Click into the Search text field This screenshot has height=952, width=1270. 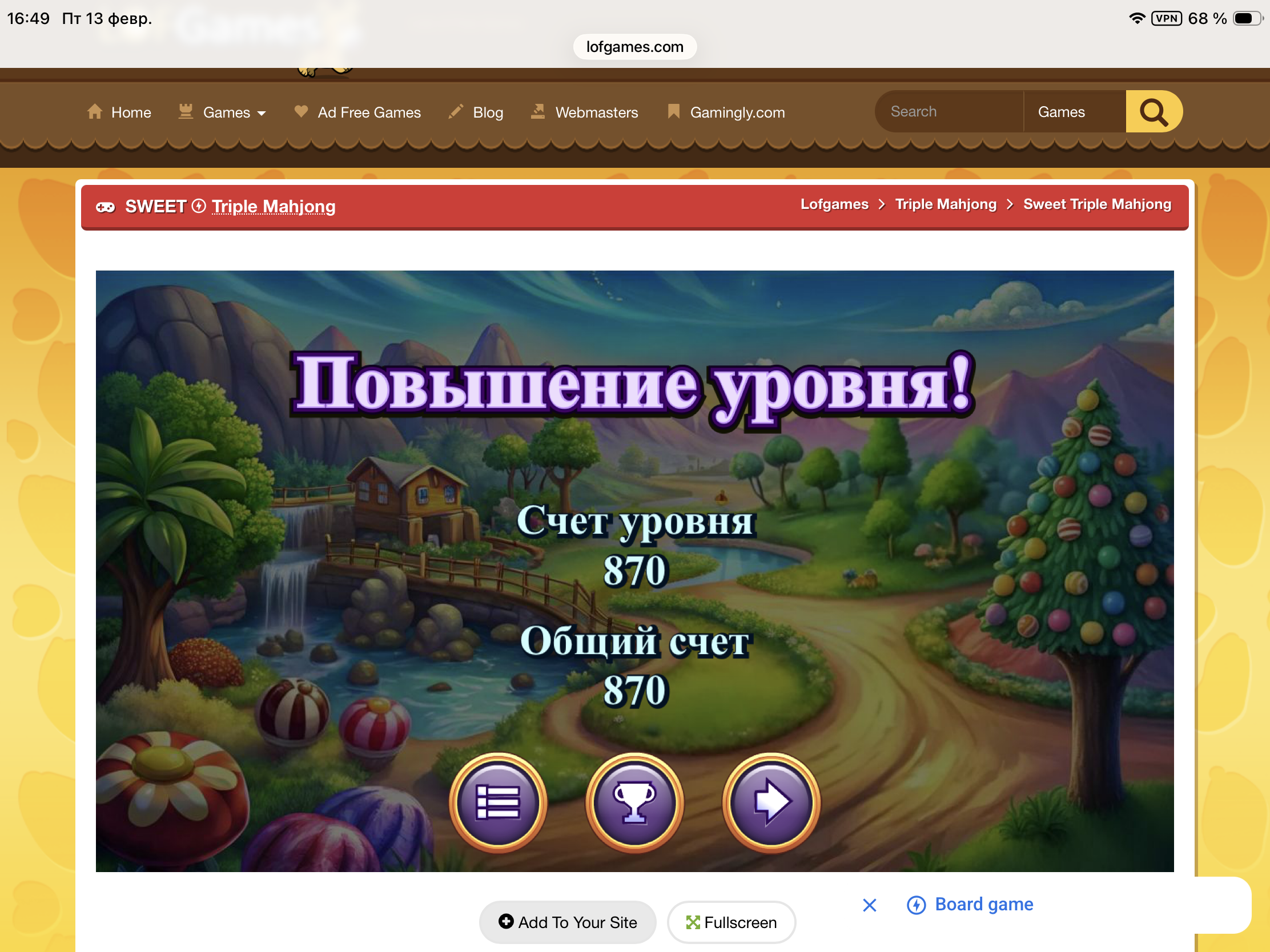[x=950, y=112]
